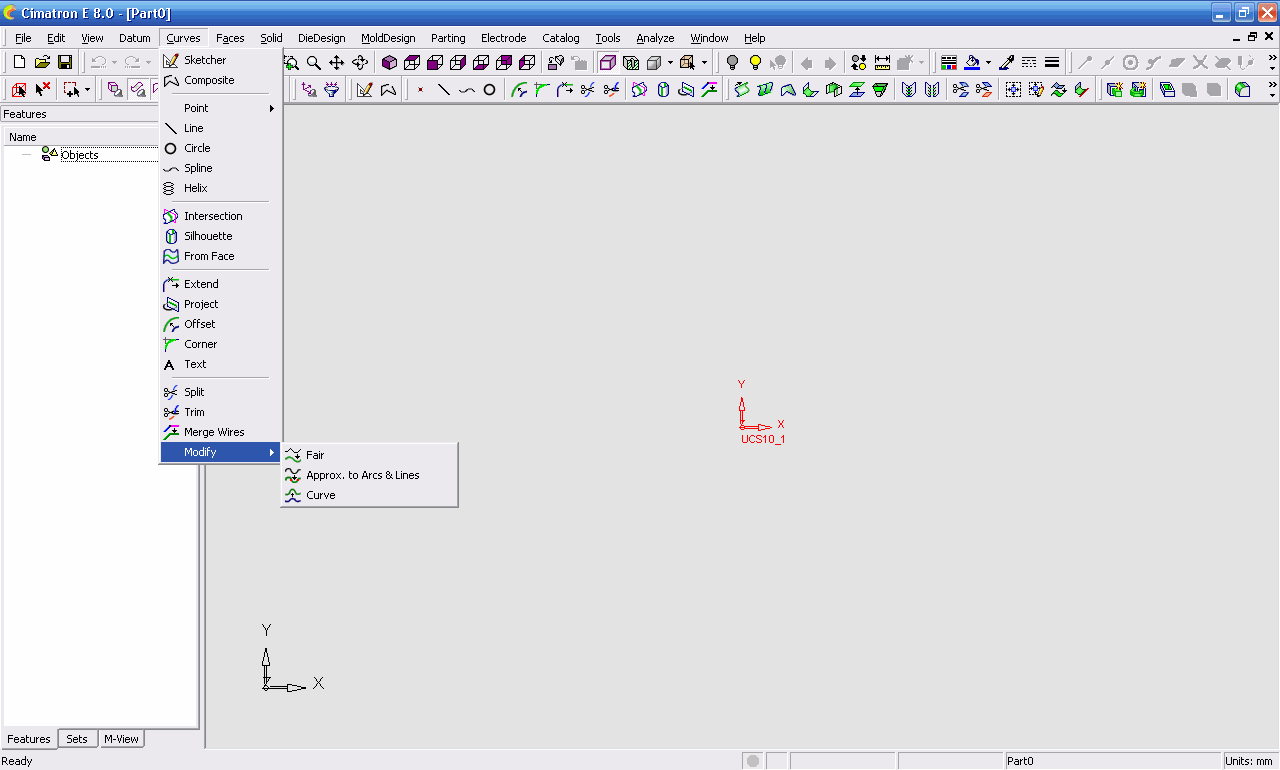The height and width of the screenshot is (770, 1280).
Task: Switch to the Features tab
Action: point(29,739)
